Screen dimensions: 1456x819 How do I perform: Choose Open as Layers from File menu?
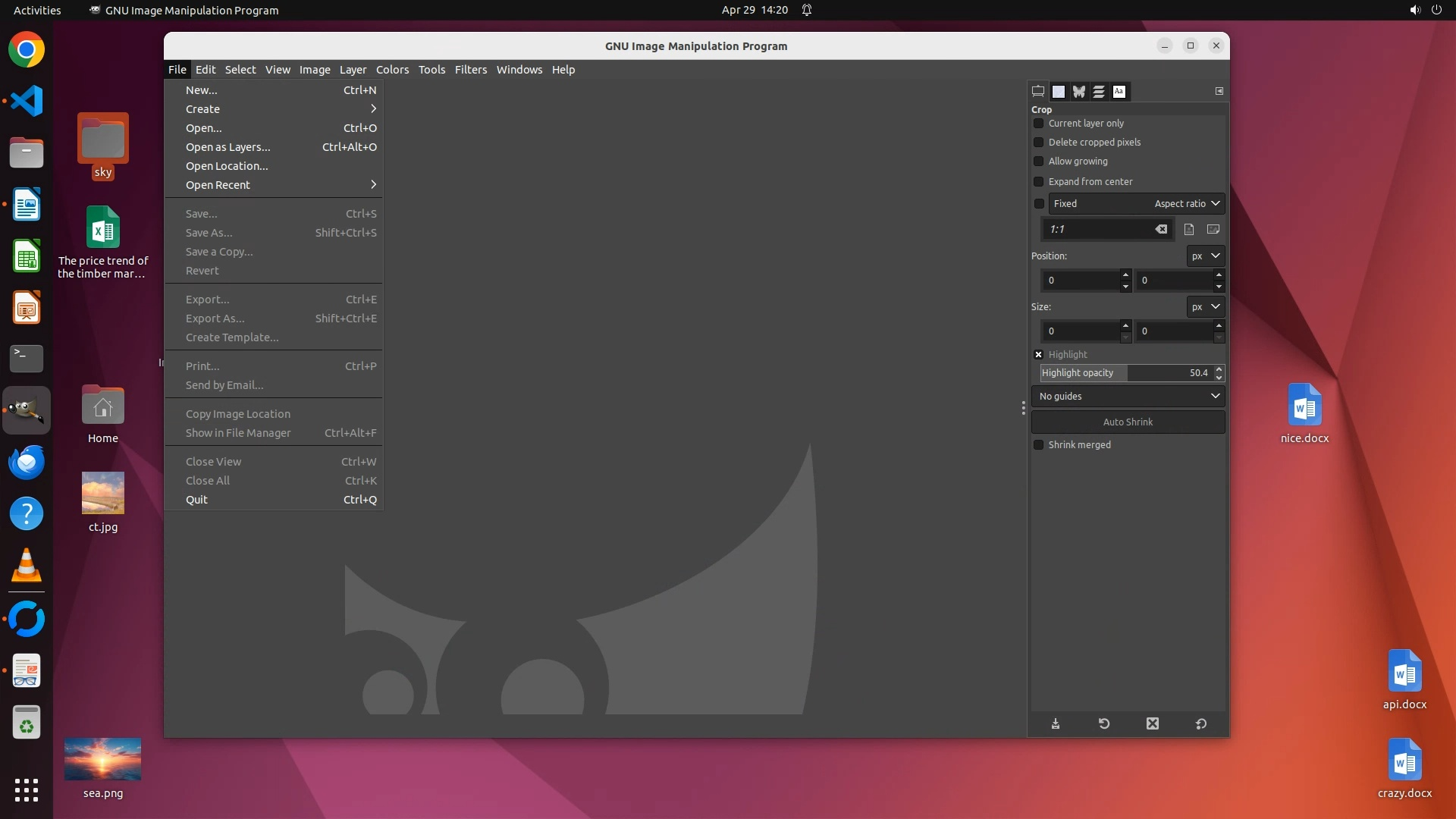click(228, 147)
